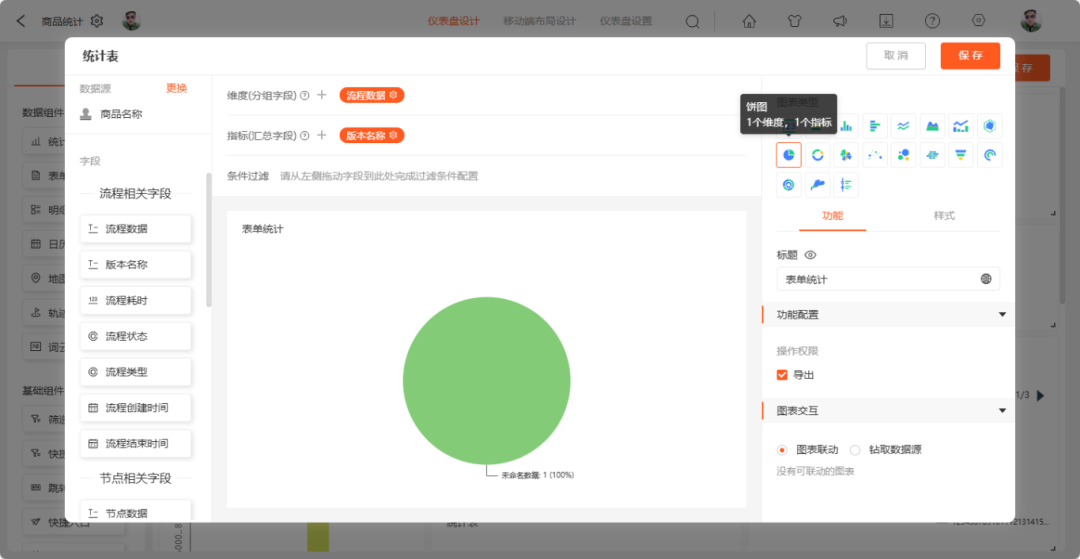
Task: Open help question mark in top bar
Action: click(932, 21)
